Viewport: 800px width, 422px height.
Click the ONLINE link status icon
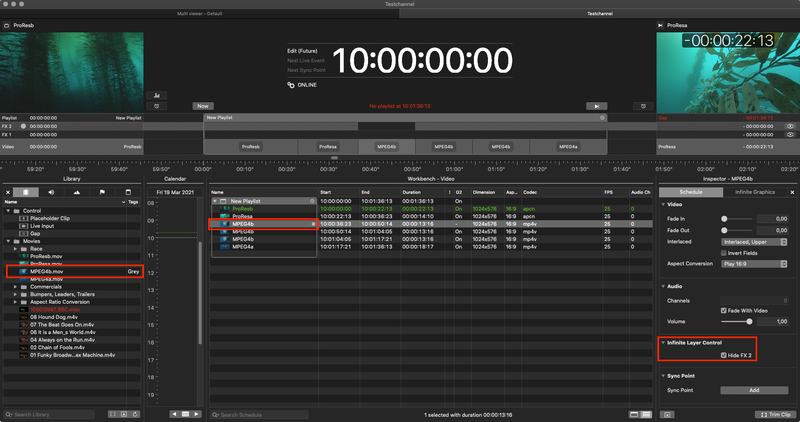tap(291, 85)
